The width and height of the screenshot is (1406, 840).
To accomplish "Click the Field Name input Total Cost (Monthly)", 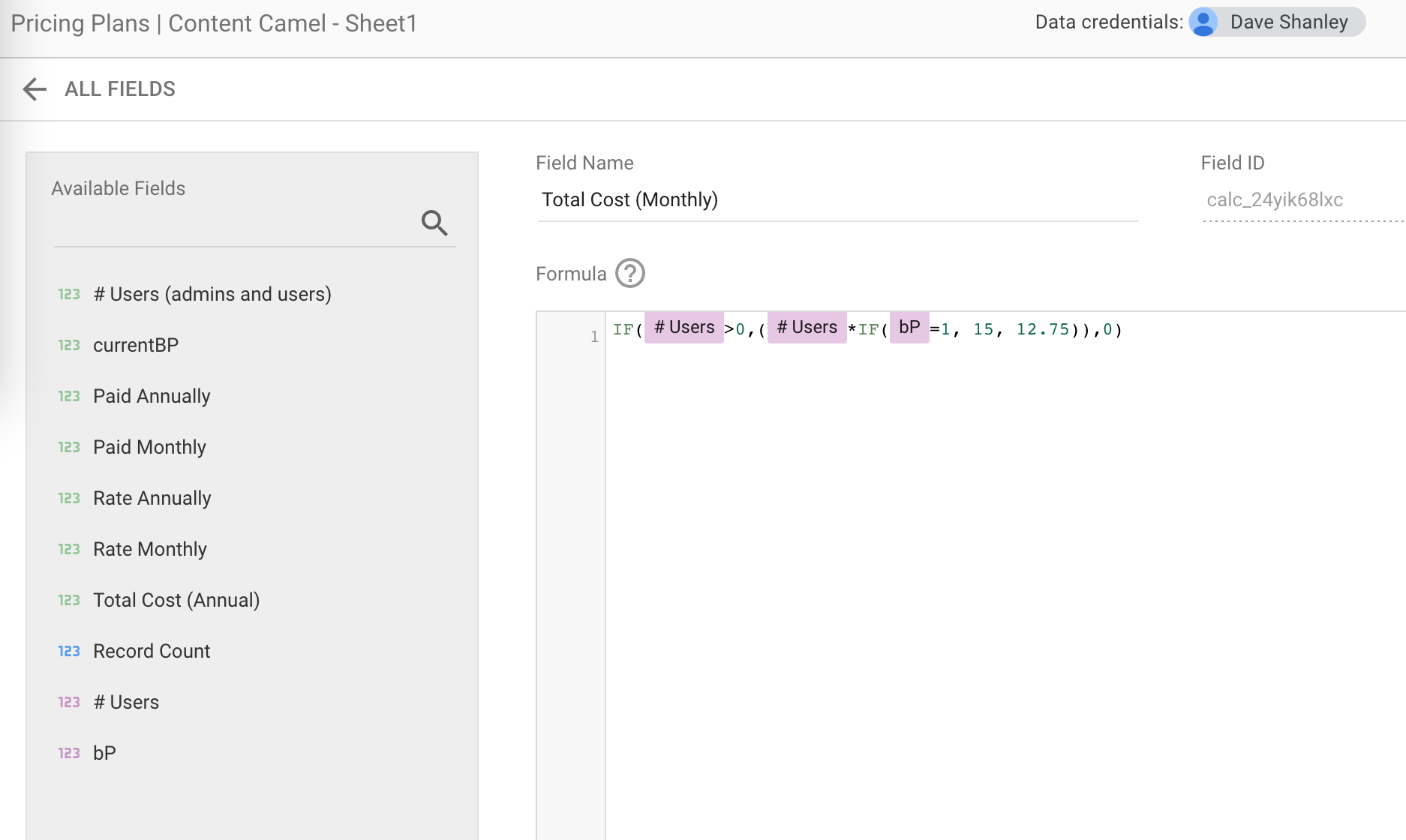I will tap(838, 200).
